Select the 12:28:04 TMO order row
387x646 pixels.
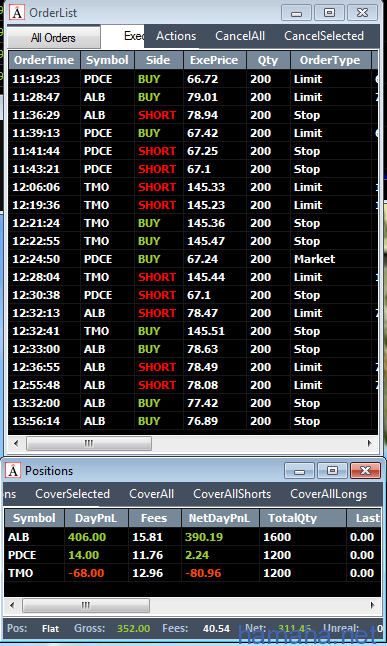(193, 277)
